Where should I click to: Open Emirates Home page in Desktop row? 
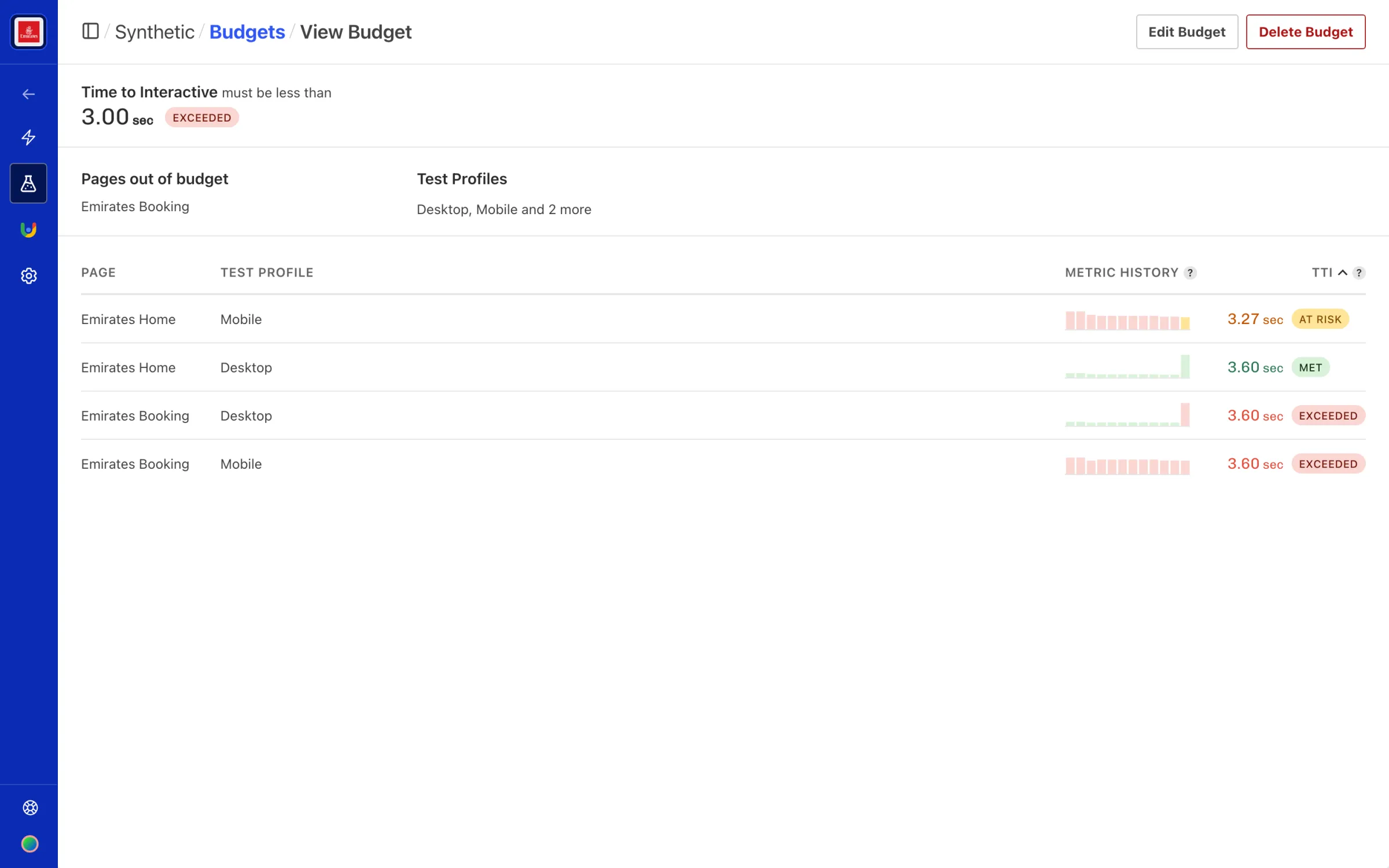(x=128, y=367)
